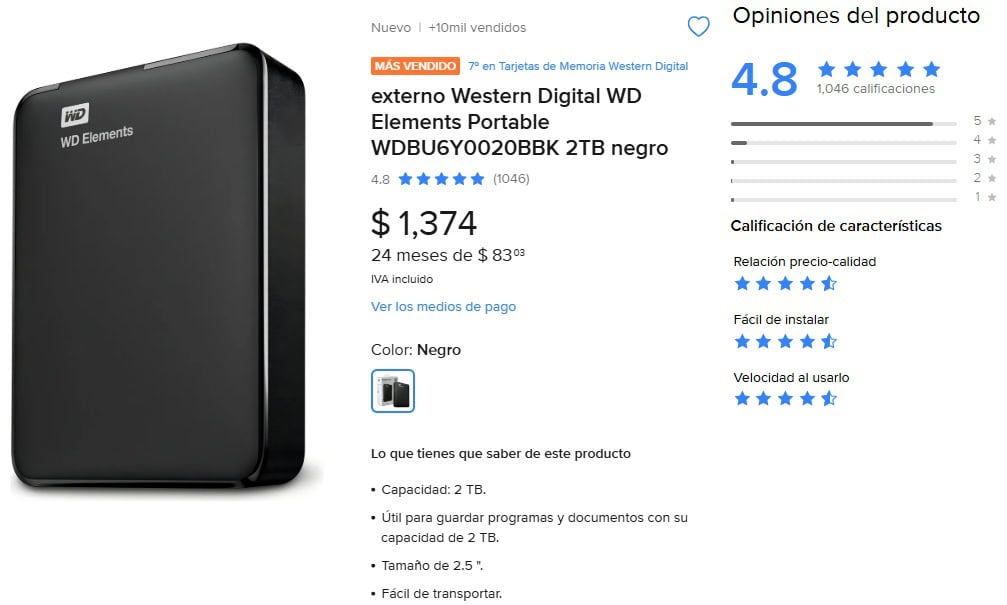Click the 1,046 calificaciones text
Screen dimensions: 1007x605
click(875, 89)
